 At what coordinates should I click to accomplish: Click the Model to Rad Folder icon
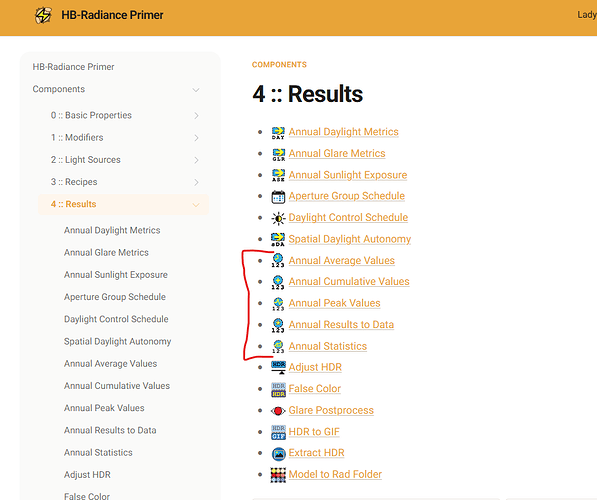pos(278,475)
